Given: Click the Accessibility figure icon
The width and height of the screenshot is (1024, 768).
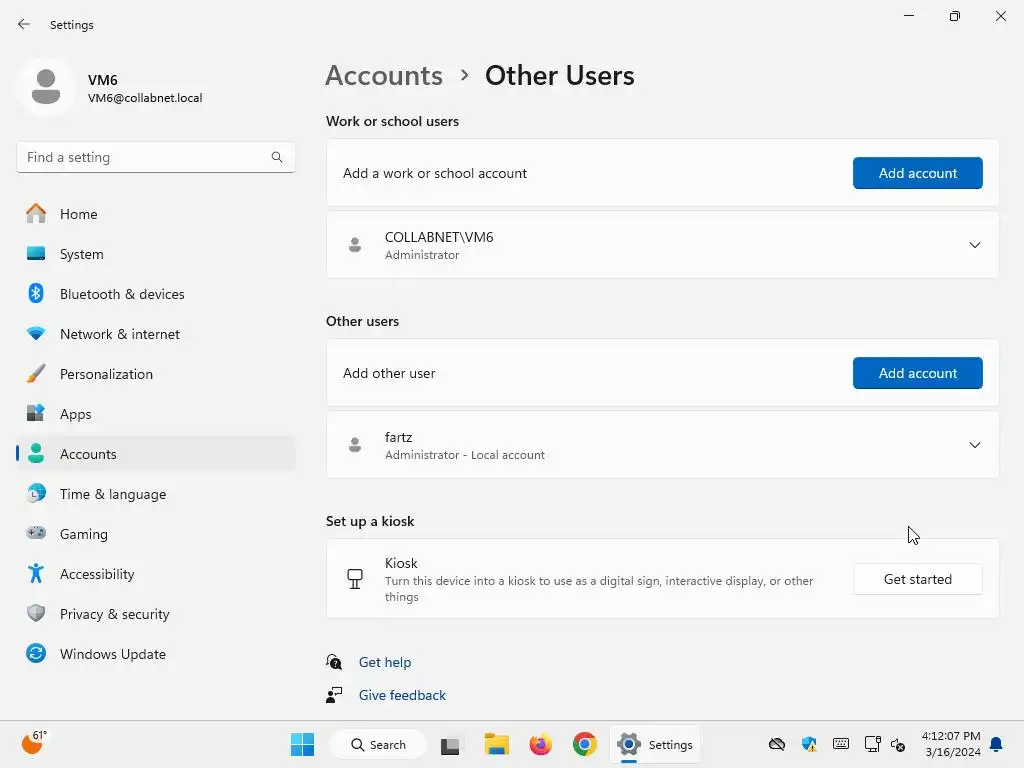Looking at the screenshot, I should [x=36, y=574].
